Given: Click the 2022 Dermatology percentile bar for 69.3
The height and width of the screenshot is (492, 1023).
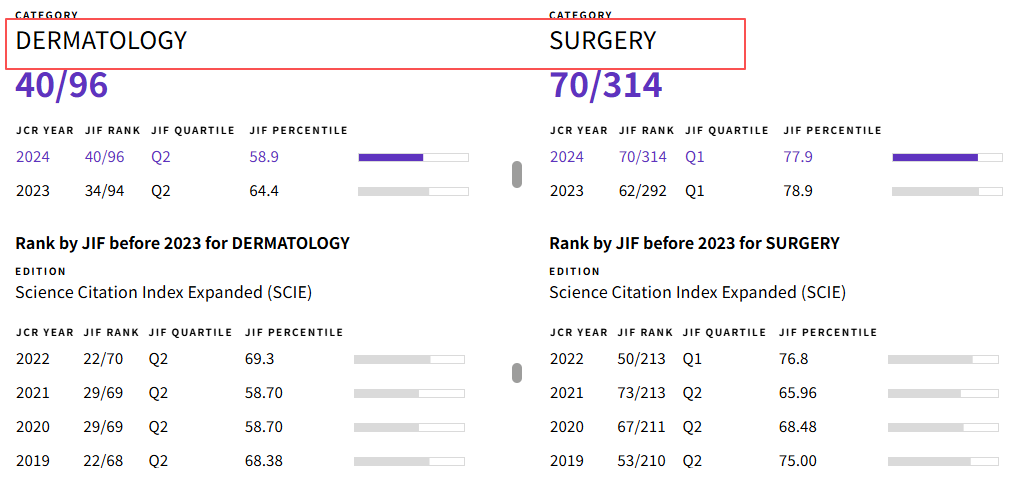Looking at the screenshot, I should point(409,359).
